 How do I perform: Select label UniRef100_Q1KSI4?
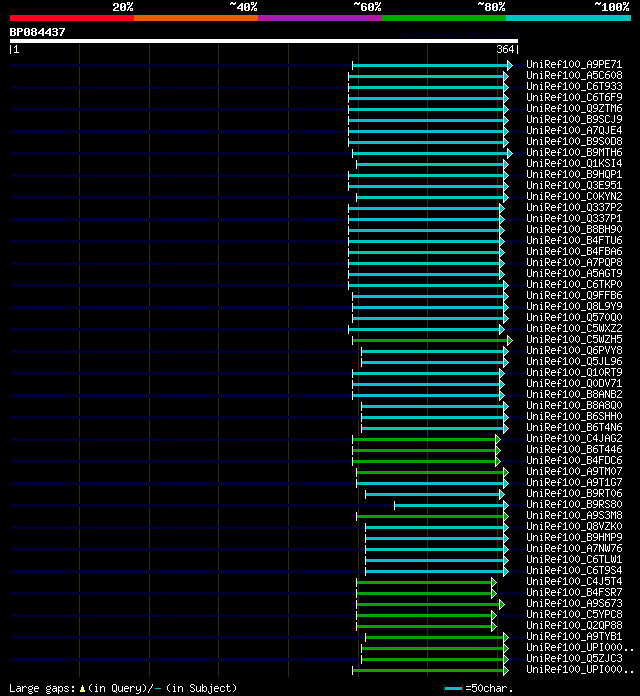click(x=574, y=163)
